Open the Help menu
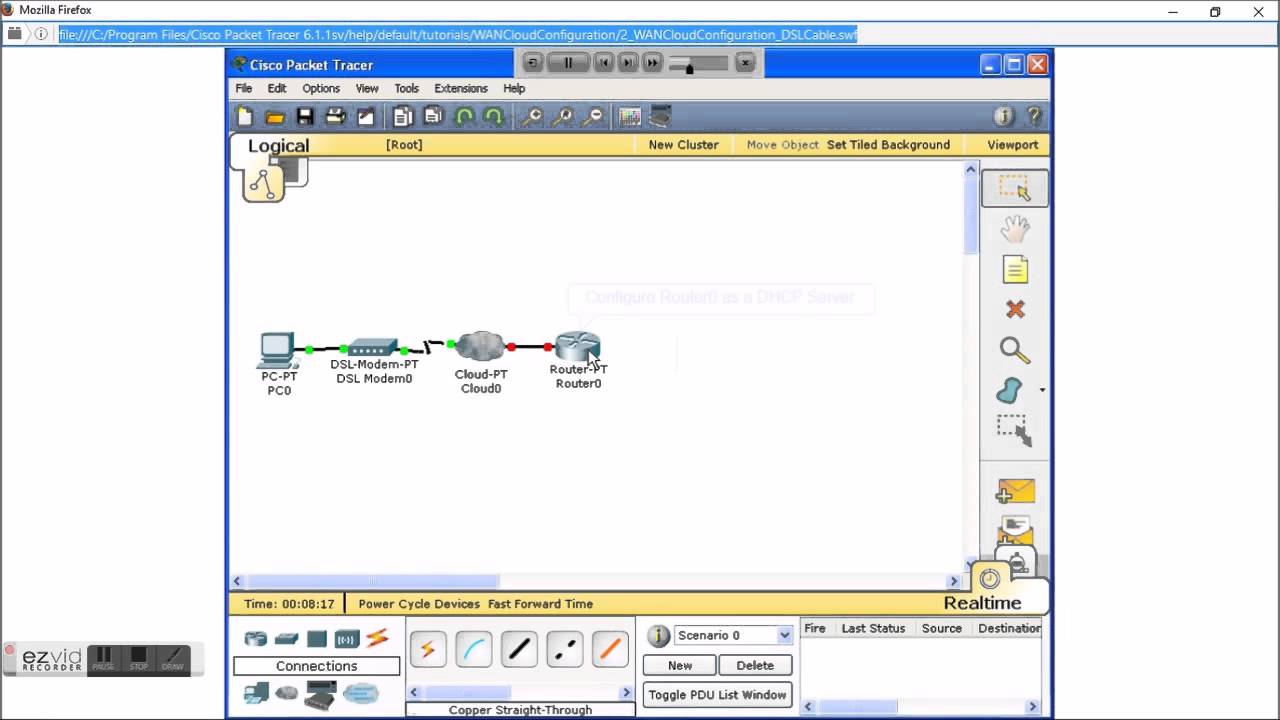This screenshot has width=1280, height=720. (x=514, y=88)
